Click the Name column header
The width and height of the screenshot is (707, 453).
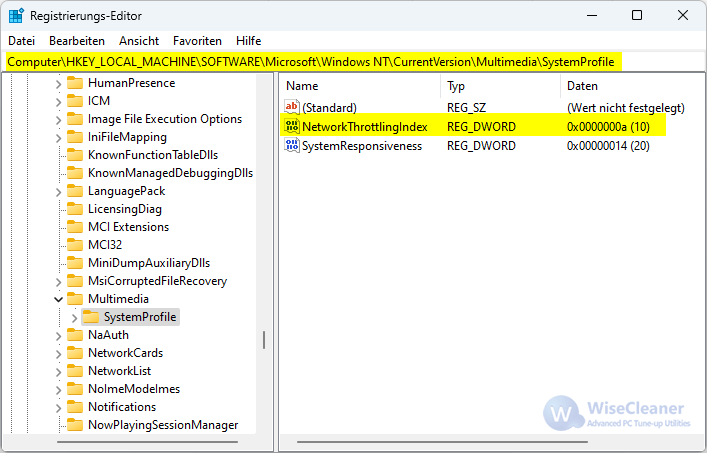pyautogui.click(x=360, y=86)
